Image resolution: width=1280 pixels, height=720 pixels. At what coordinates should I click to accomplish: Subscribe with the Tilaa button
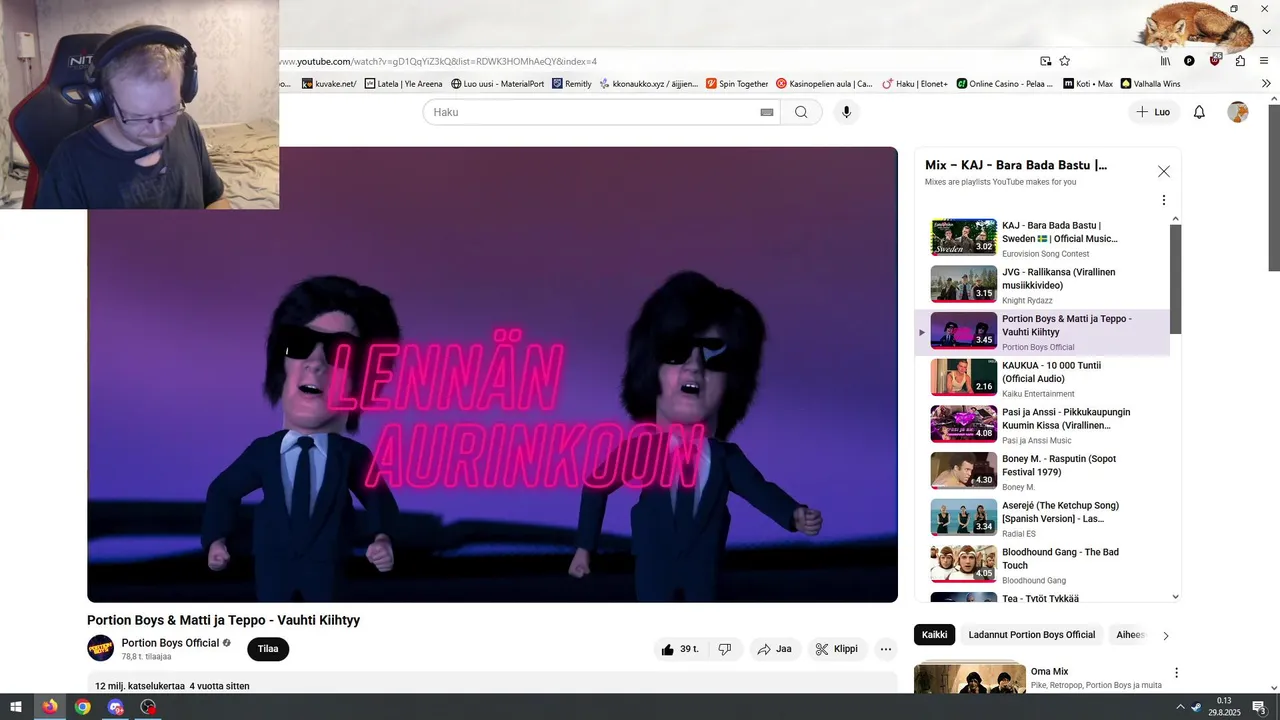268,649
